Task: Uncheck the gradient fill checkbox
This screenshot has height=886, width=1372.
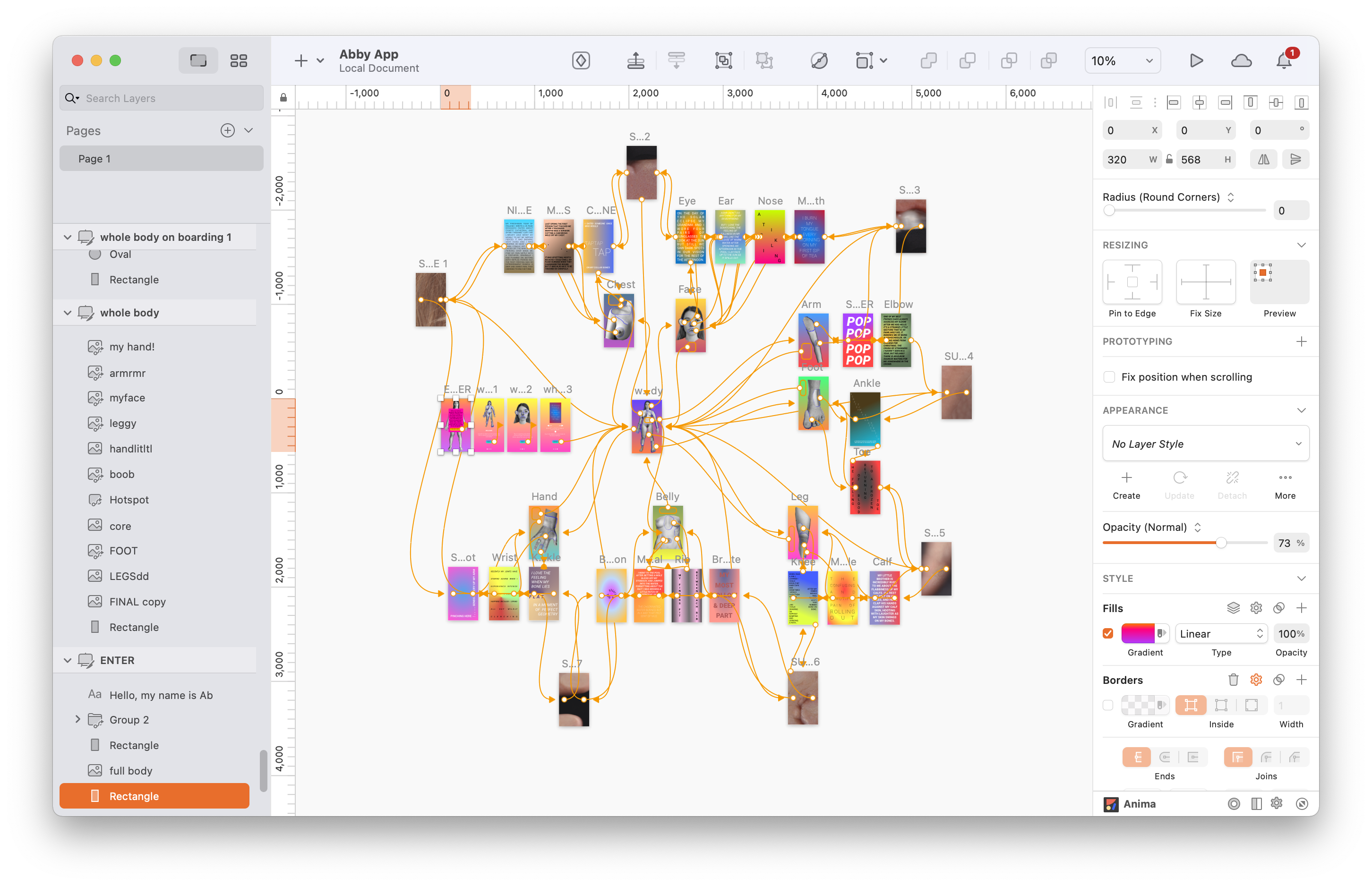Action: point(1108,633)
